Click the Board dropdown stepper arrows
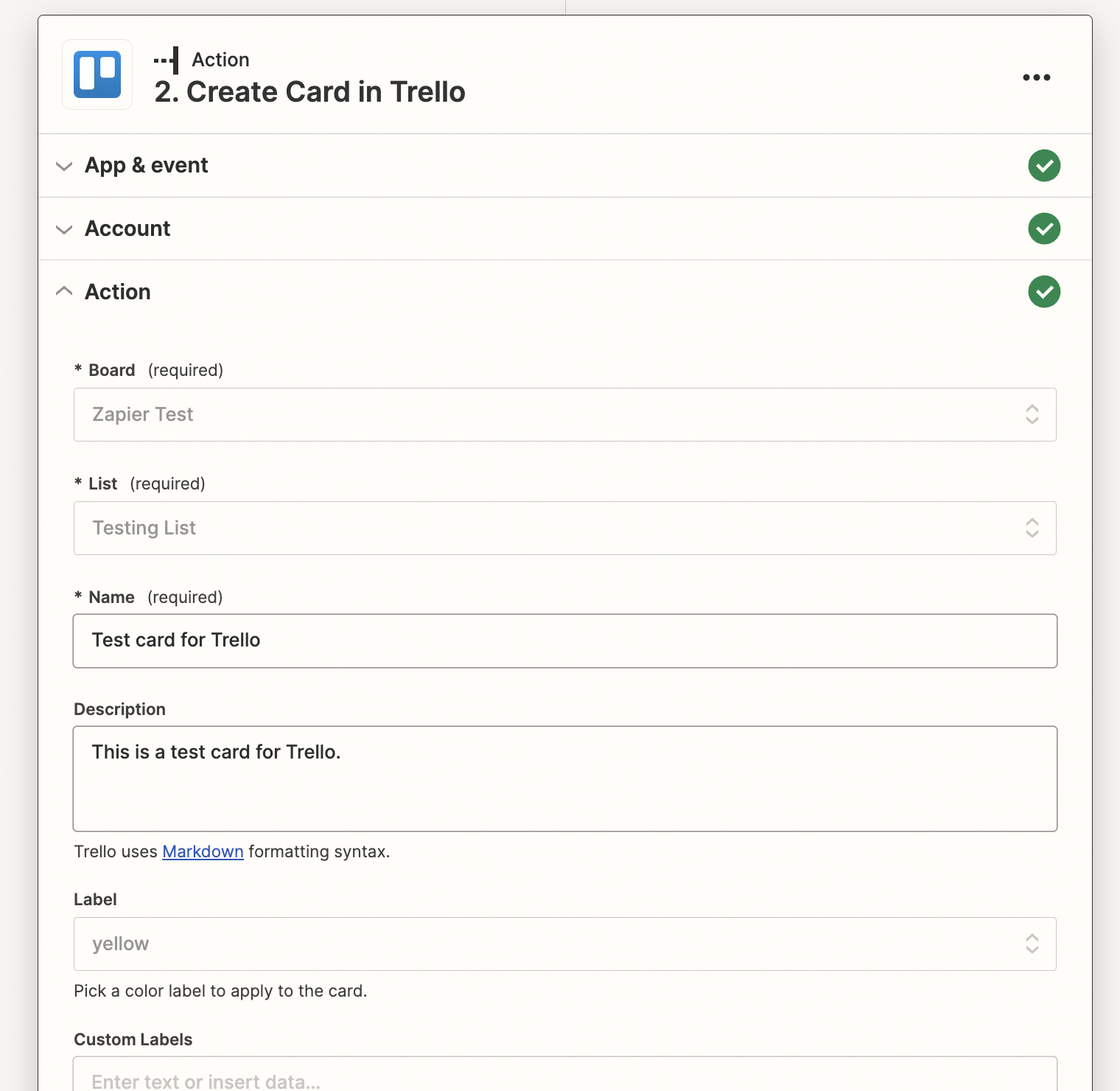The image size is (1120, 1091). tap(1032, 414)
